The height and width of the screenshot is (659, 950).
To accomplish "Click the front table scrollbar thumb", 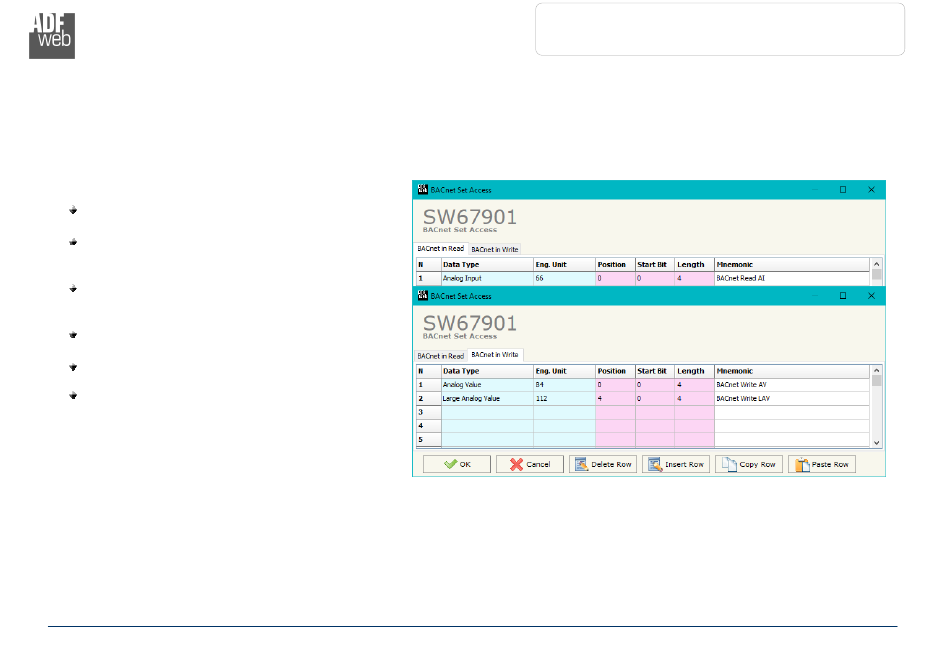I will 876,380.
